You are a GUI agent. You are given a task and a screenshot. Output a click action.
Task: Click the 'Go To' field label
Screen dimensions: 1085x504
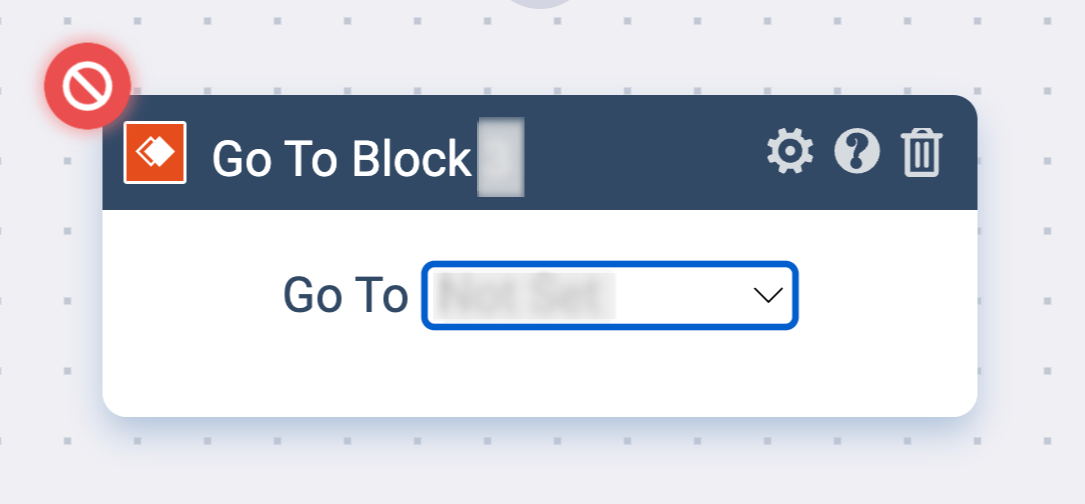[345, 296]
